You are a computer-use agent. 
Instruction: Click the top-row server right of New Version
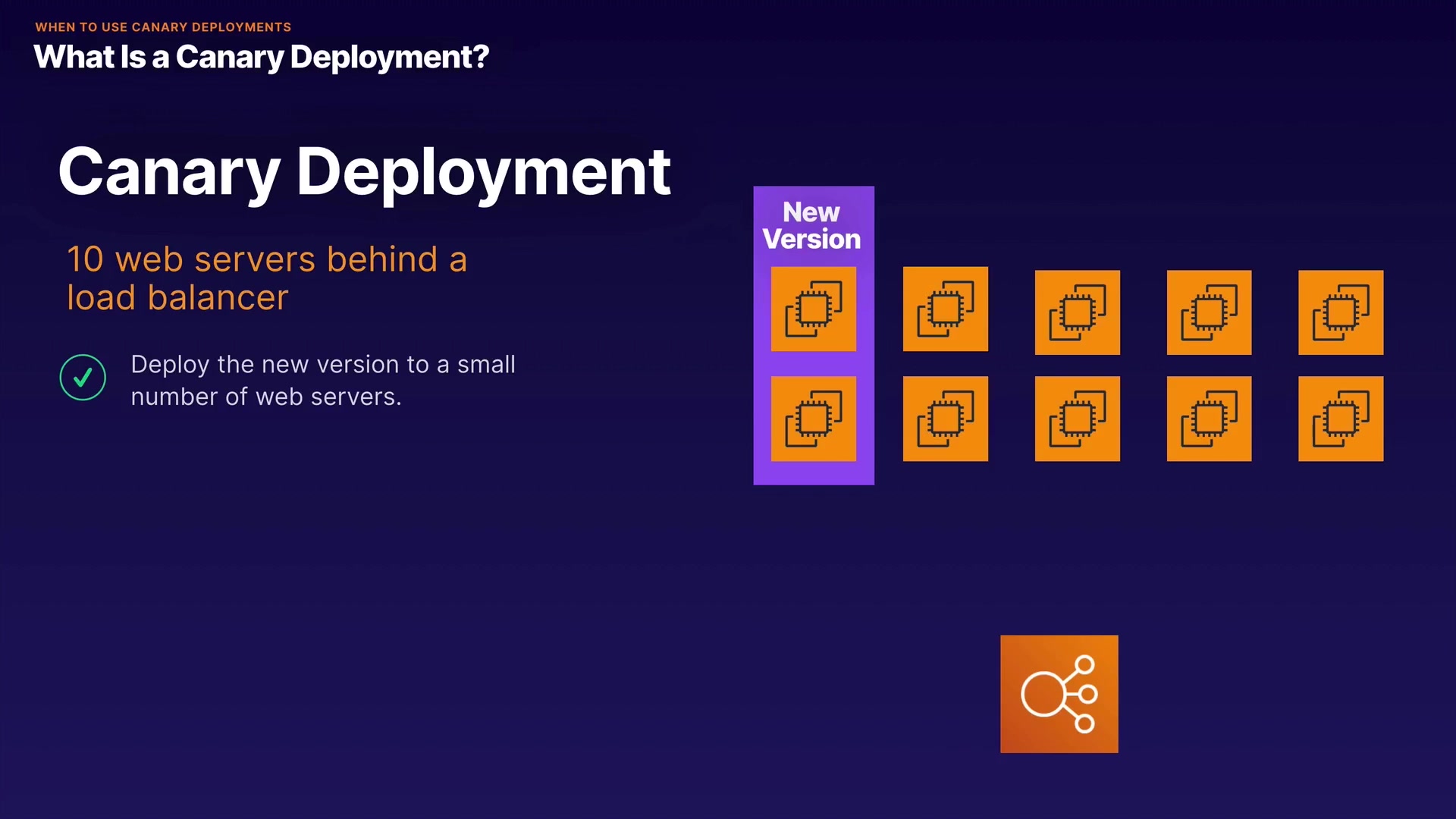point(945,309)
